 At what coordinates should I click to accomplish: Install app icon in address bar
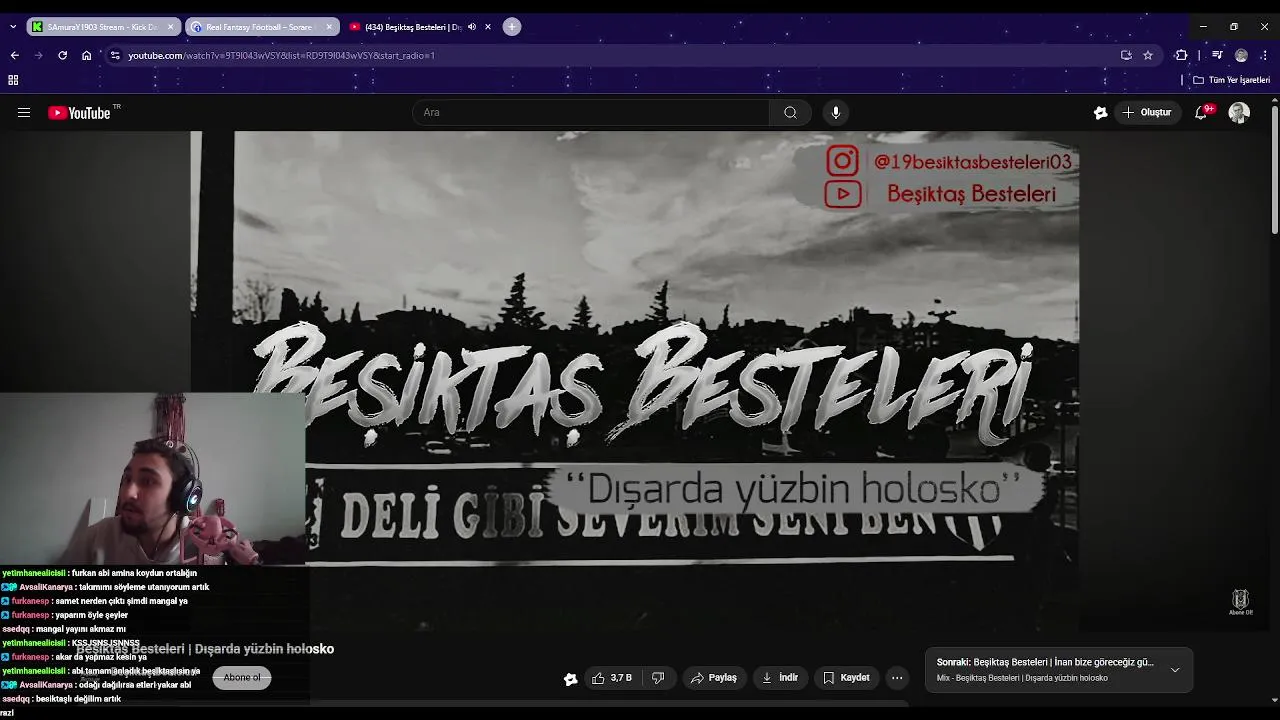(x=1126, y=55)
